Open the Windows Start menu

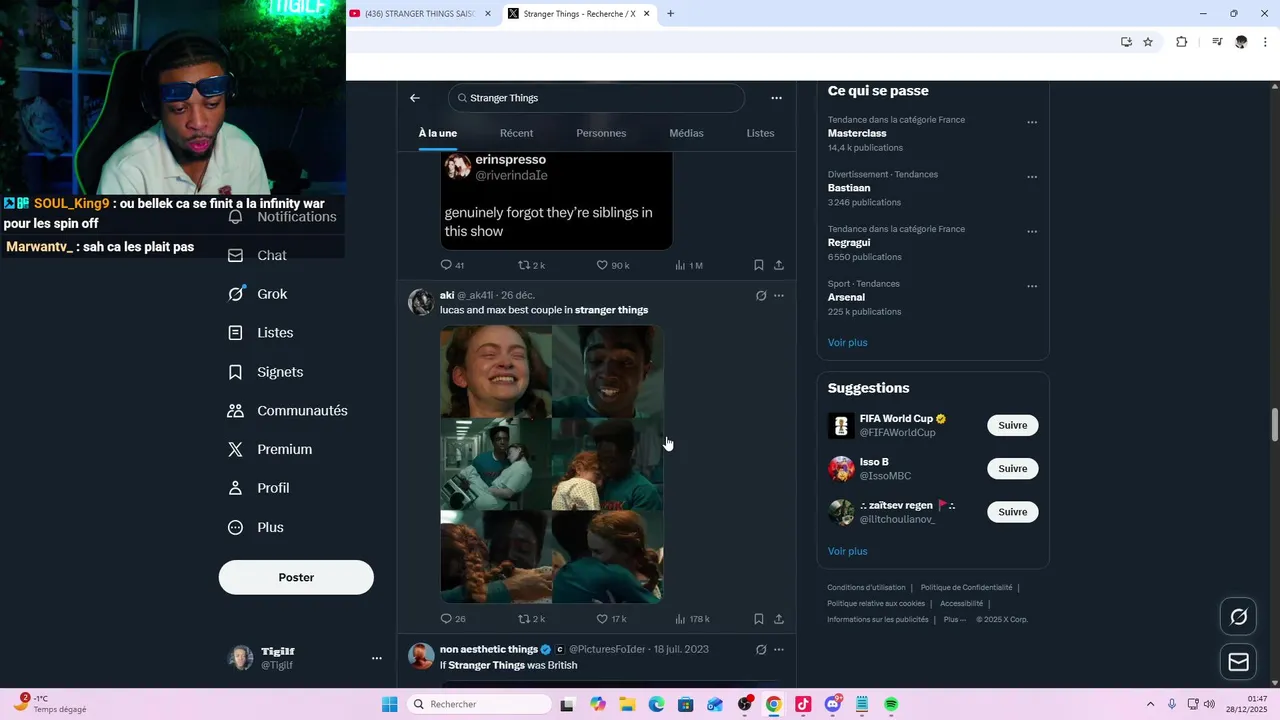click(x=389, y=705)
